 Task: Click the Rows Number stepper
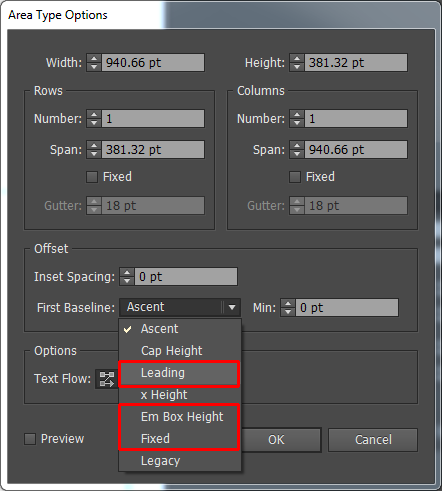pos(94,119)
